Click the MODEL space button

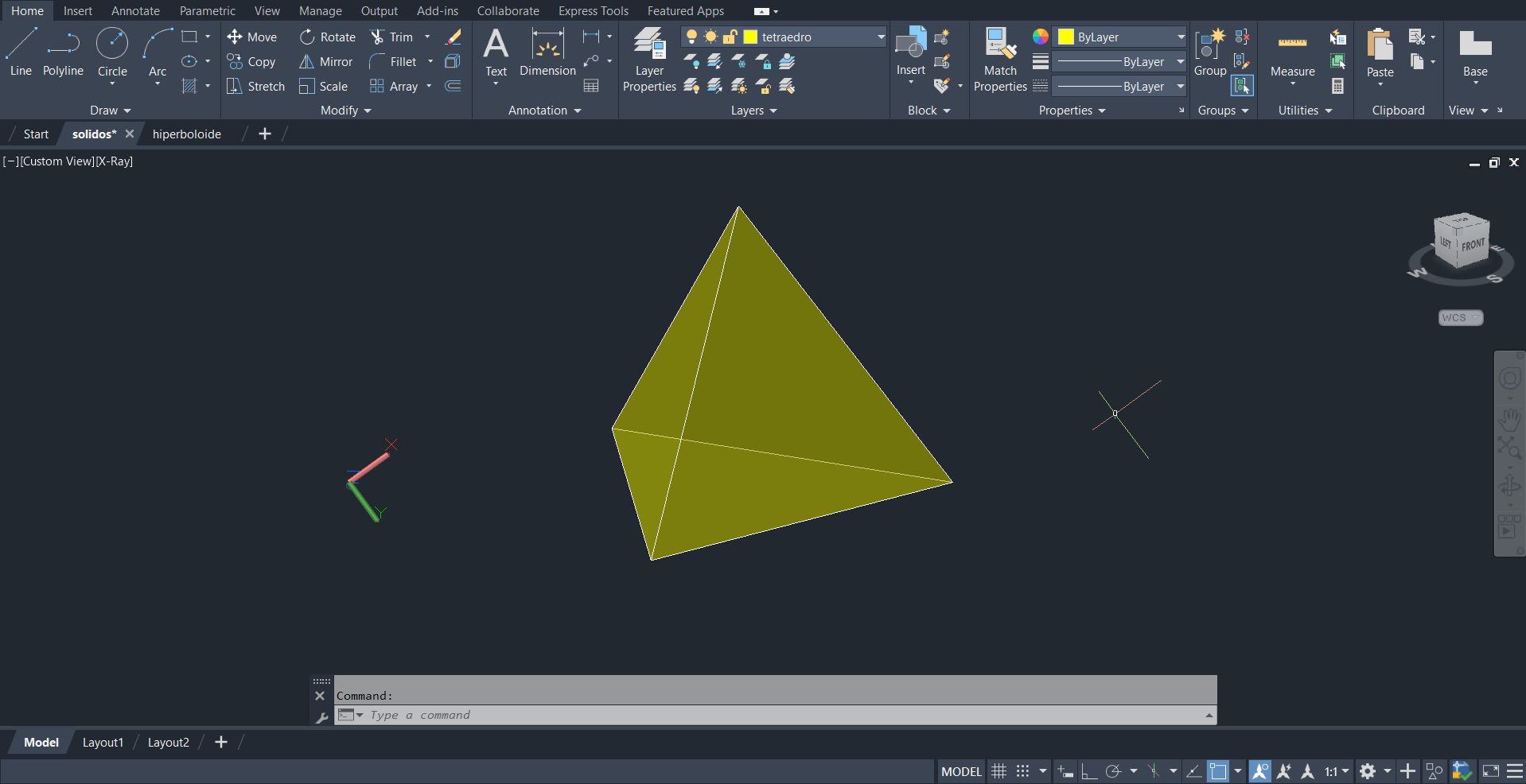(961, 771)
